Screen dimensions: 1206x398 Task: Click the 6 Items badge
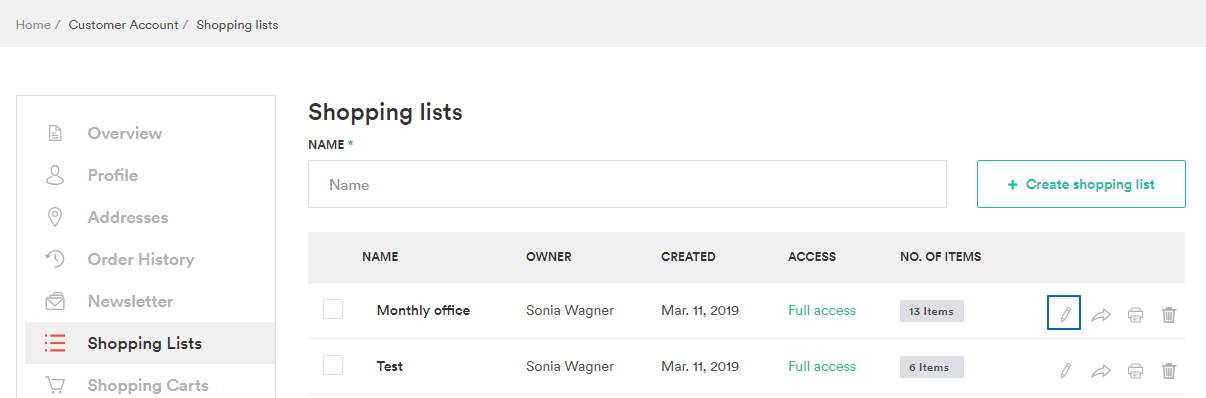point(932,367)
